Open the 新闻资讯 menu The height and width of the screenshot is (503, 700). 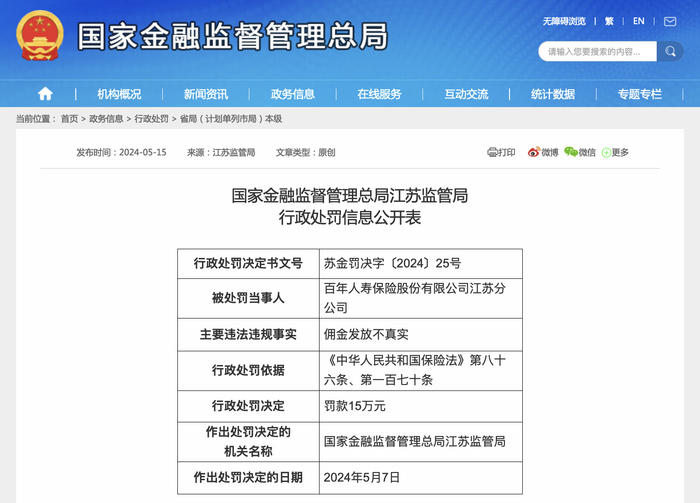click(x=206, y=94)
